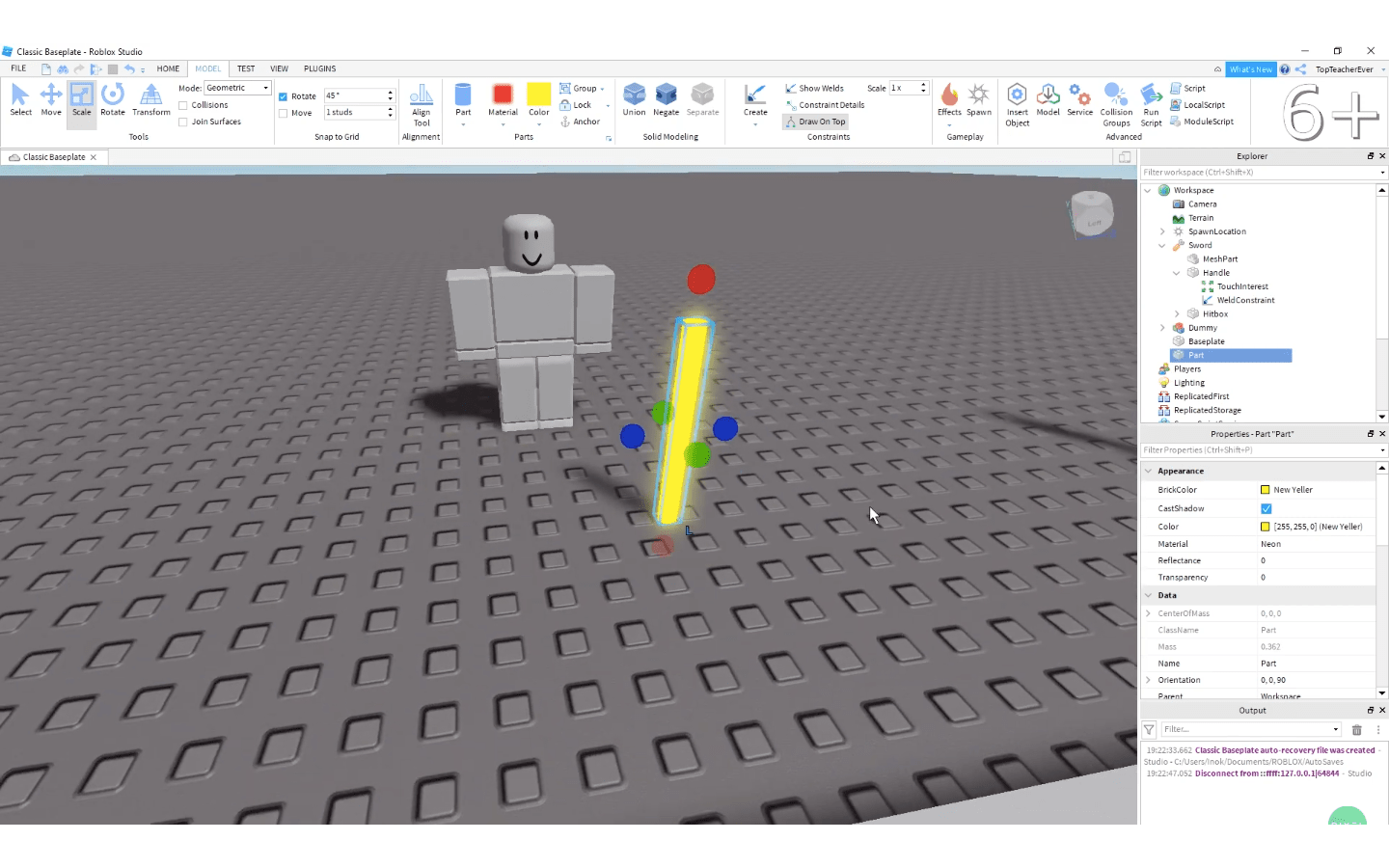The height and width of the screenshot is (868, 1389).
Task: Collapse the Data properties section
Action: click(1149, 595)
